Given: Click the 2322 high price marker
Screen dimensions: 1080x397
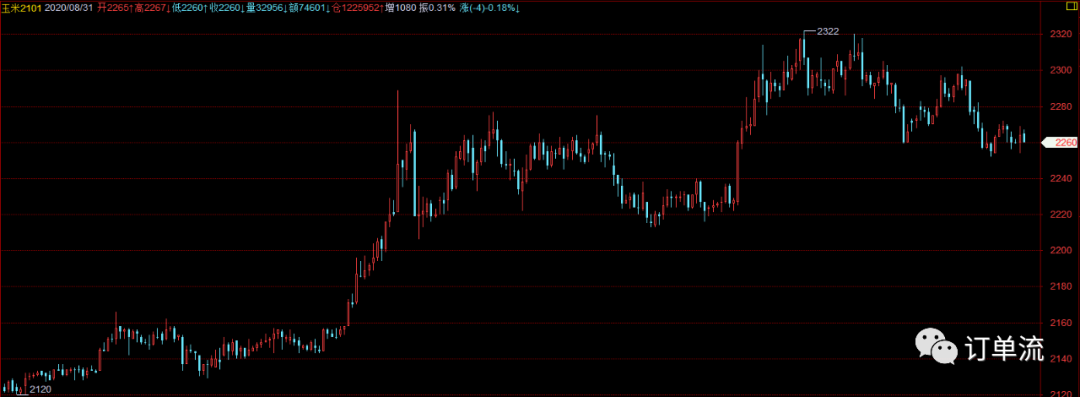Looking at the screenshot, I should [x=827, y=32].
